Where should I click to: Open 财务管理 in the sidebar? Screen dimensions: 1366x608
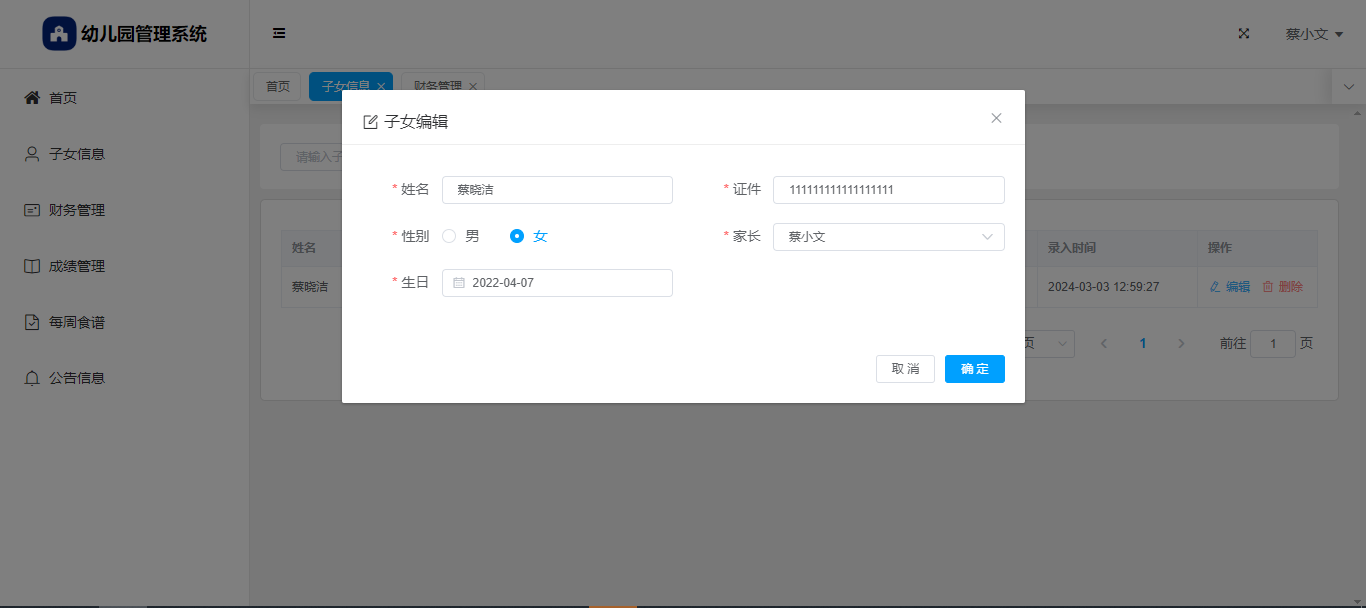pos(124,210)
